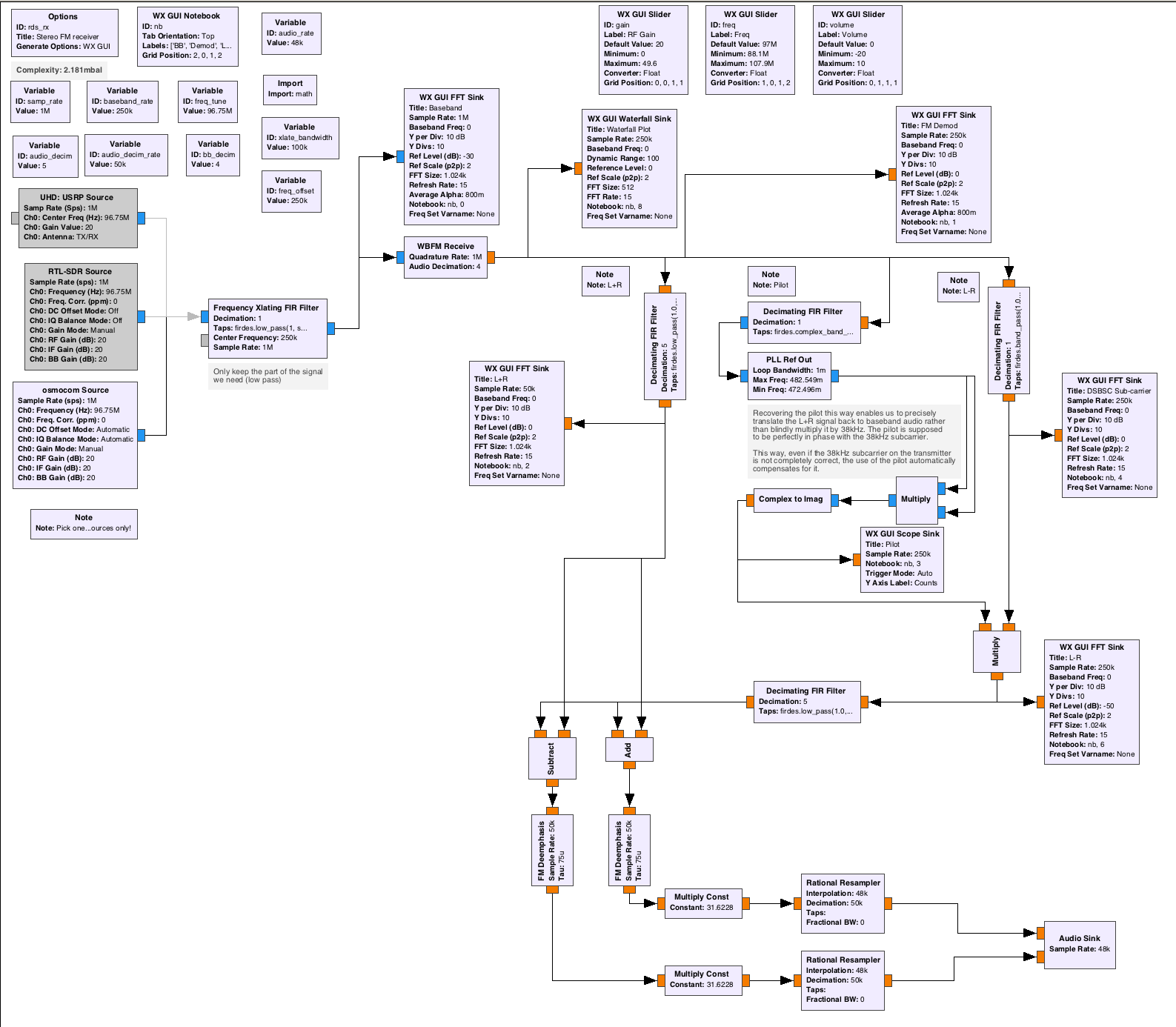
Task: Select the Audio Sink block
Action: [x=1080, y=945]
